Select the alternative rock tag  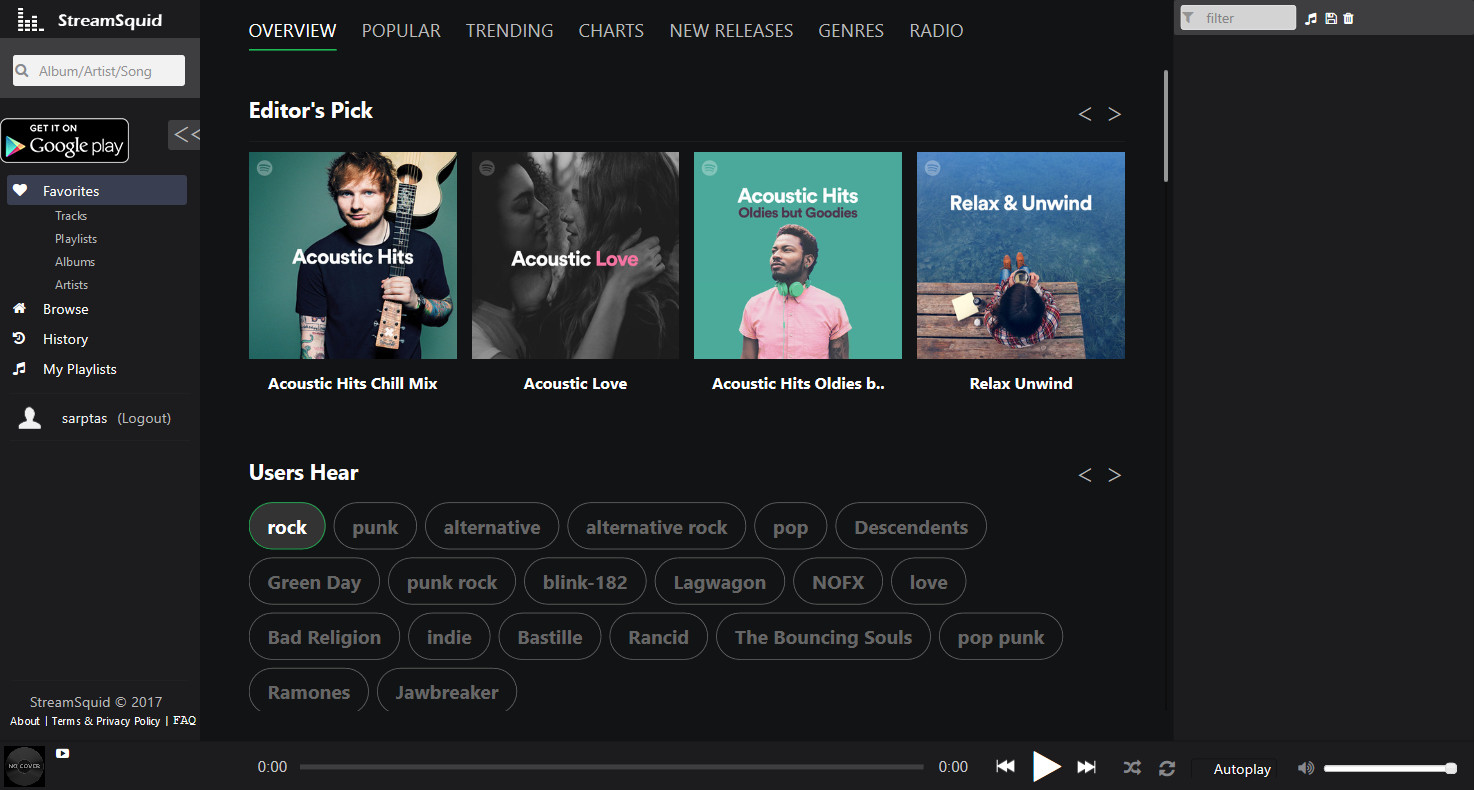[657, 526]
